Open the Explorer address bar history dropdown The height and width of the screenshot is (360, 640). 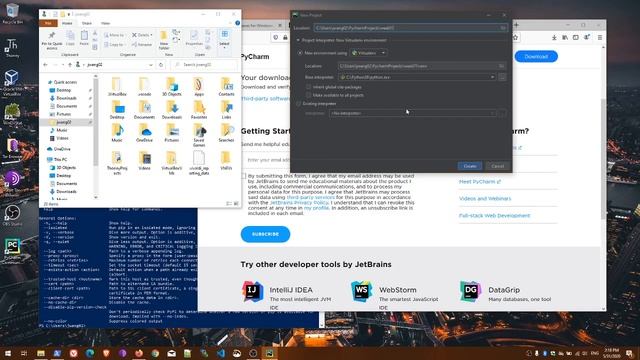(x=151, y=65)
